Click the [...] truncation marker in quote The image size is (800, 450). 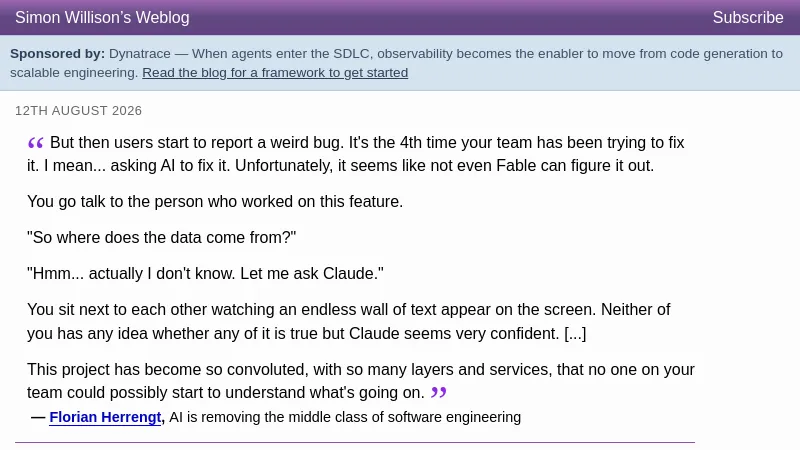point(575,333)
